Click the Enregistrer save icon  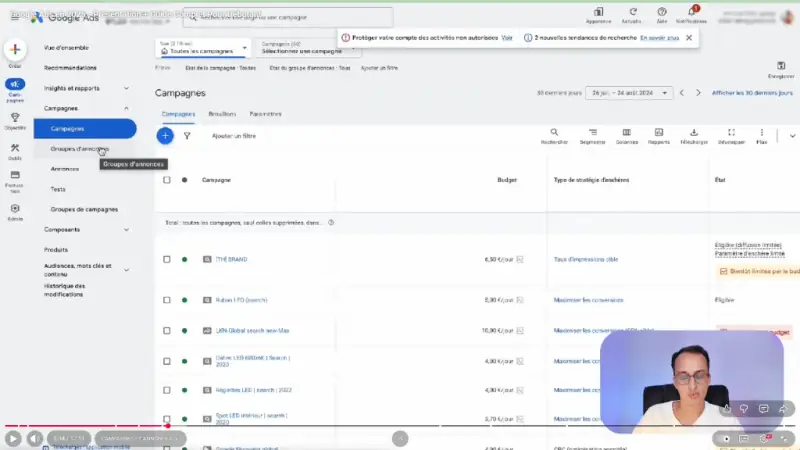(x=781, y=66)
